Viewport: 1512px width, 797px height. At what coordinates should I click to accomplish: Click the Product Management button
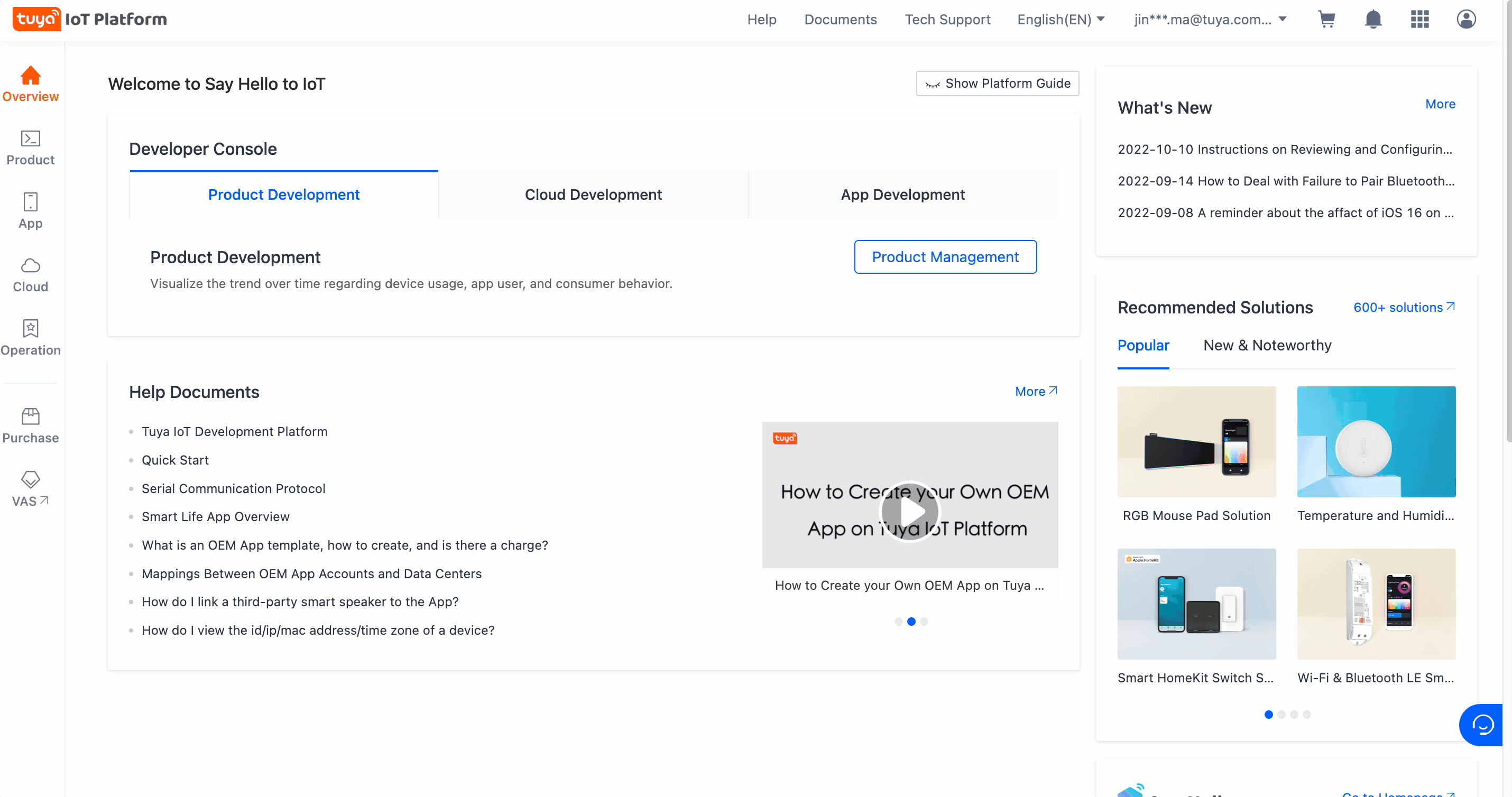tap(945, 257)
